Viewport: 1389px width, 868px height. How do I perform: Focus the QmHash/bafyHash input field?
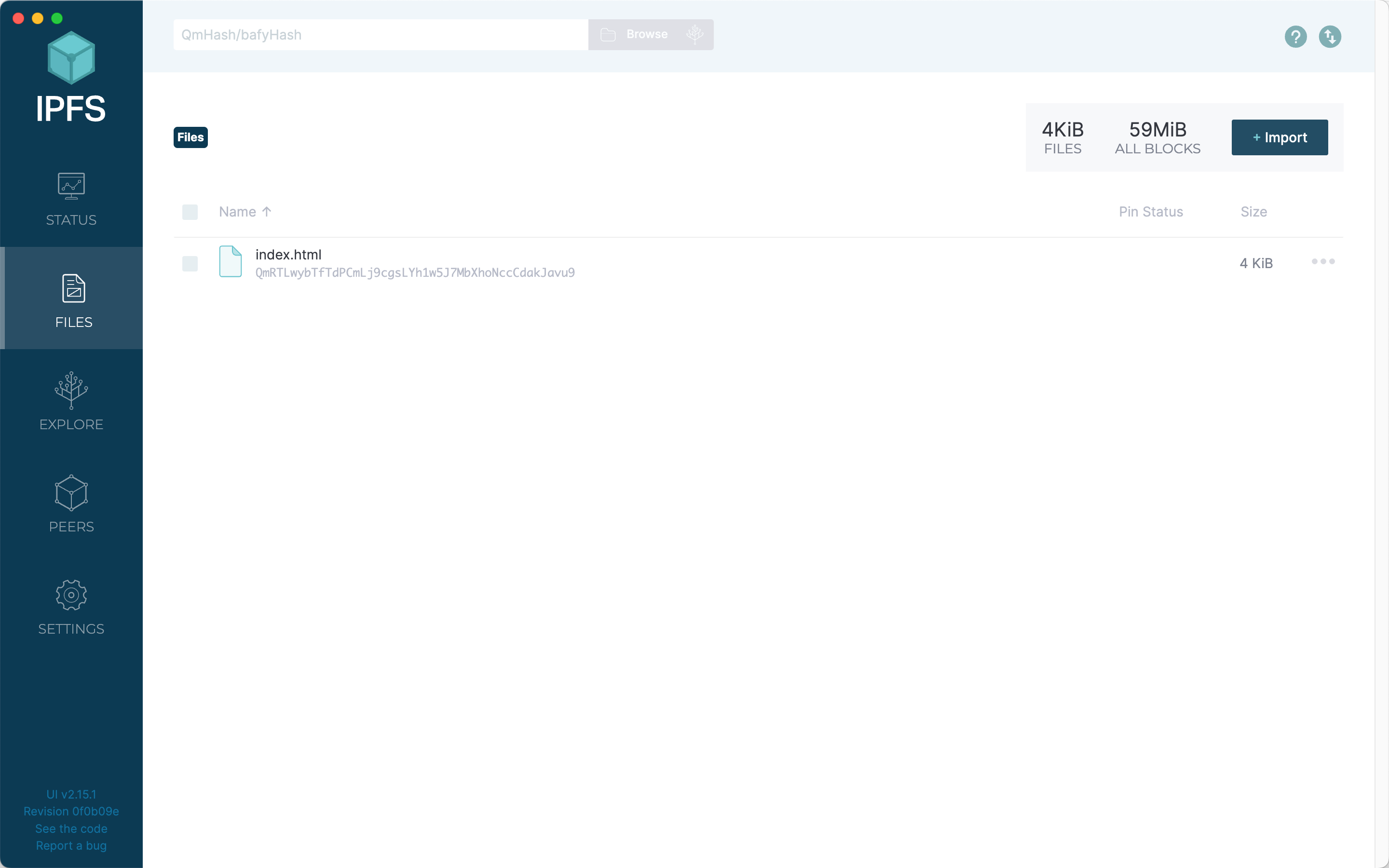[x=381, y=35]
